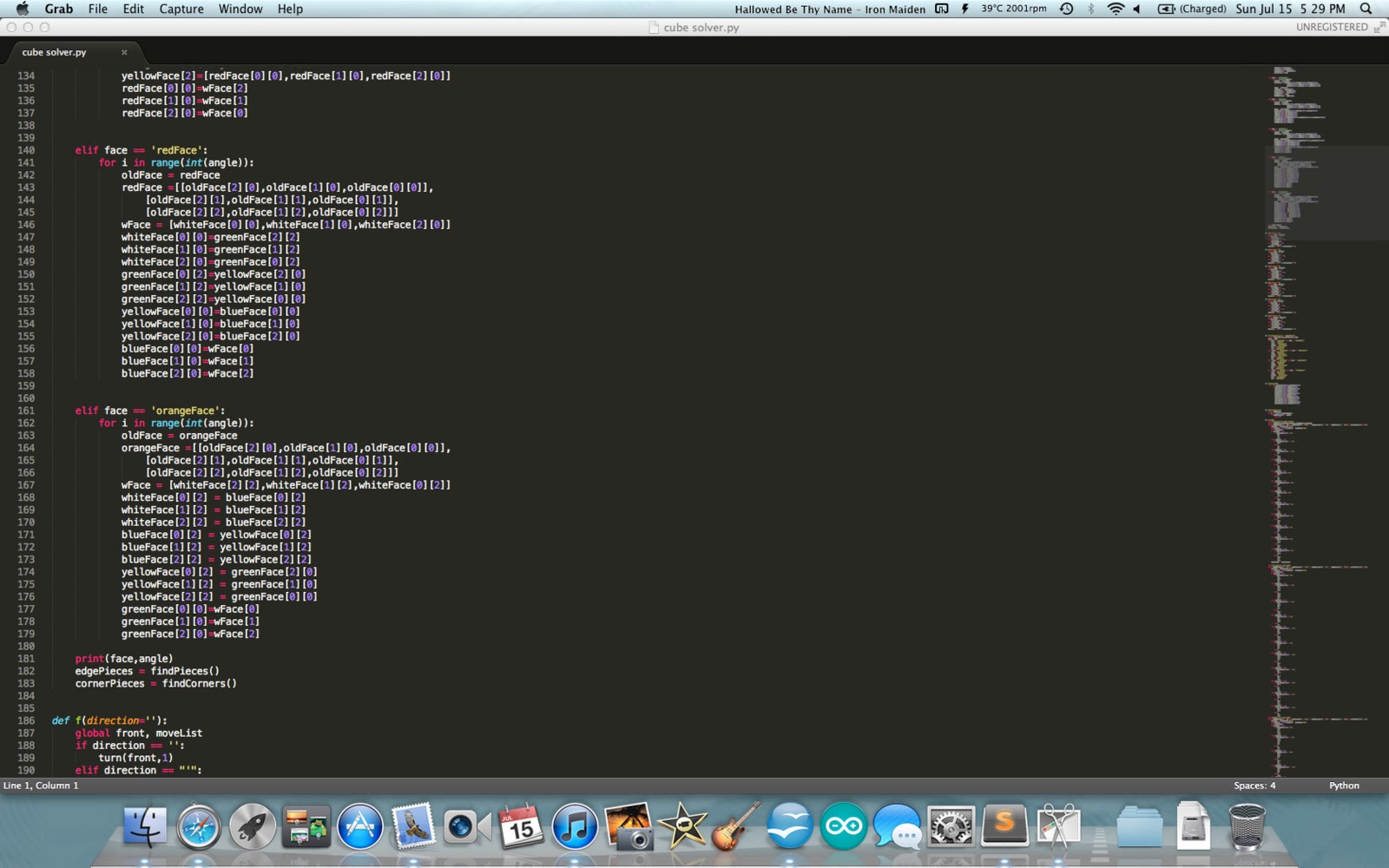The width and height of the screenshot is (1389, 868).
Task: Close the cube solver.py tab
Action: click(124, 52)
